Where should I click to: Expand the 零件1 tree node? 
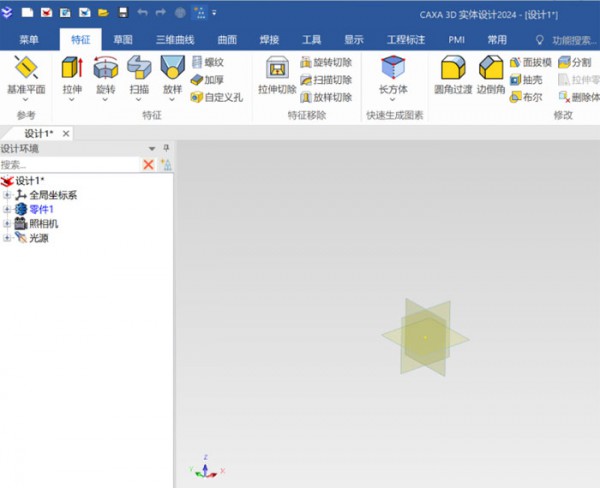coord(7,209)
